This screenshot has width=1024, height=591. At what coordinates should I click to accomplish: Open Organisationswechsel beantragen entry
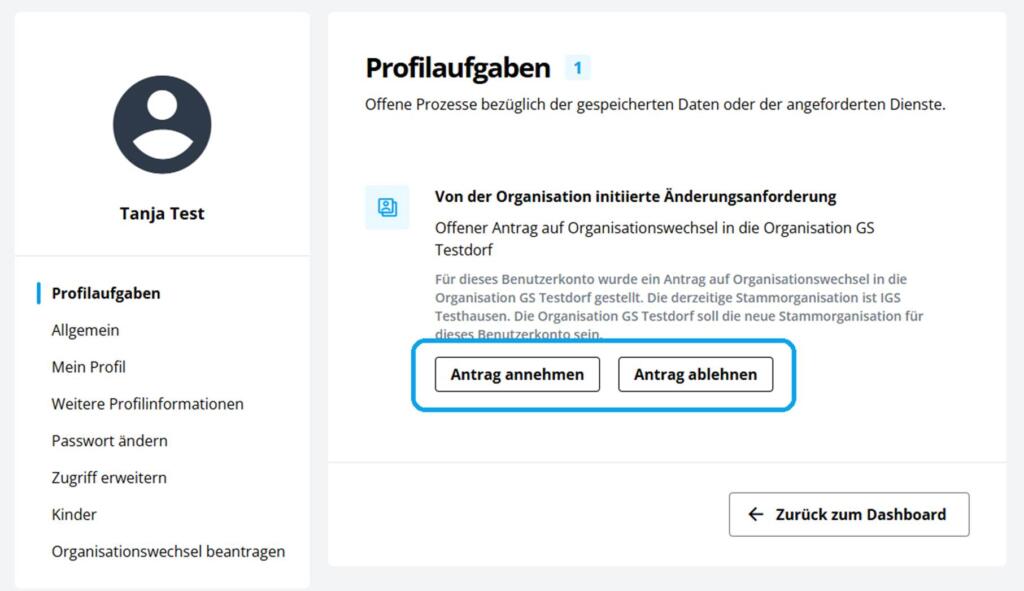(168, 552)
